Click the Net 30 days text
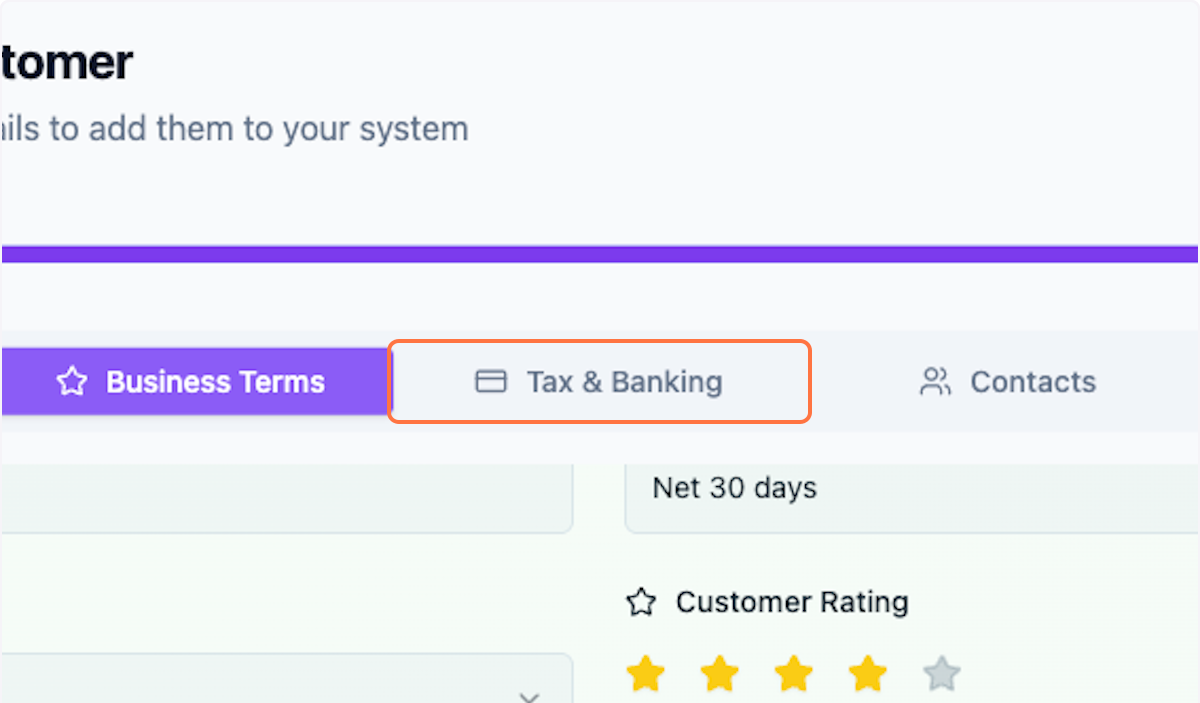The image size is (1200, 703). click(734, 488)
